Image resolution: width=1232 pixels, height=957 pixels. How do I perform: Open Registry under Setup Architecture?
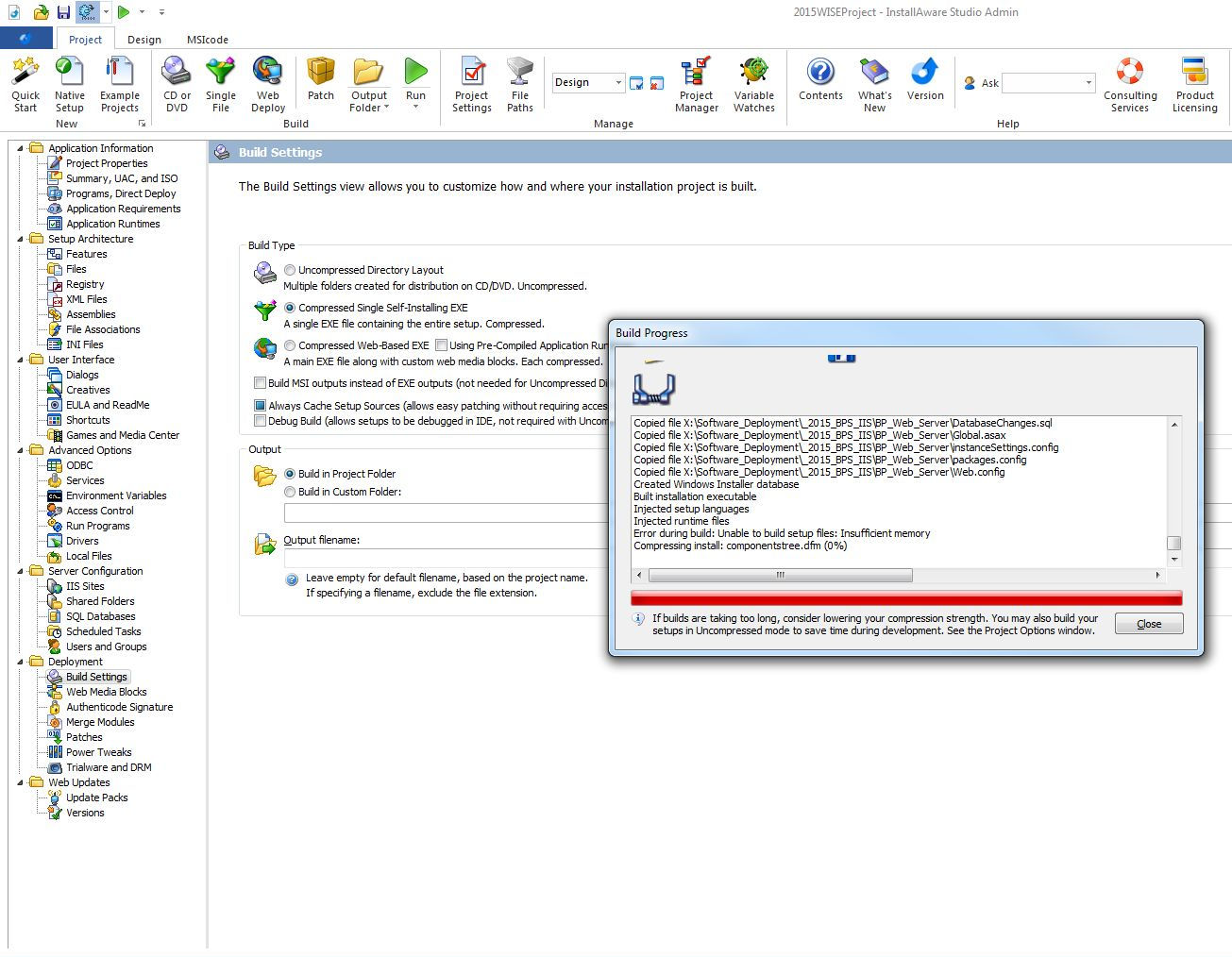[x=85, y=284]
